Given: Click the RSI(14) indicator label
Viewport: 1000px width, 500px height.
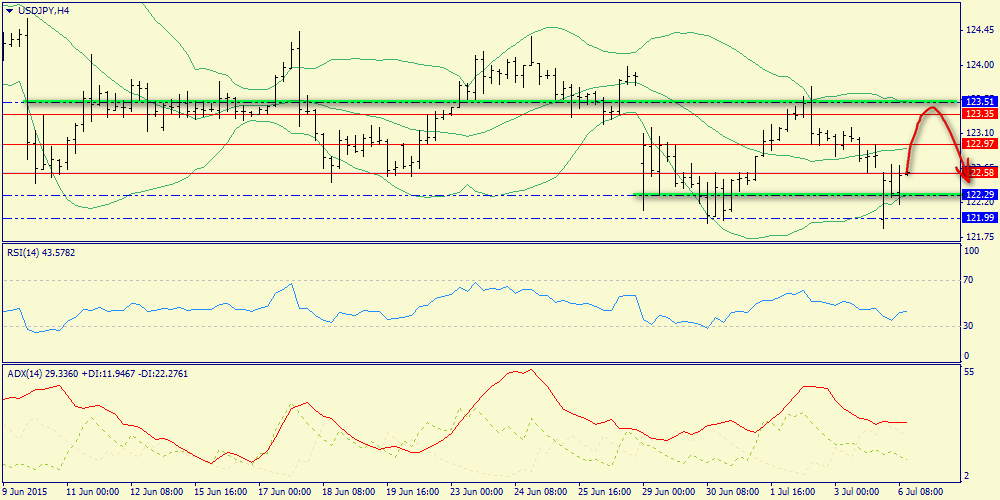Looking at the screenshot, I should coord(40,252).
